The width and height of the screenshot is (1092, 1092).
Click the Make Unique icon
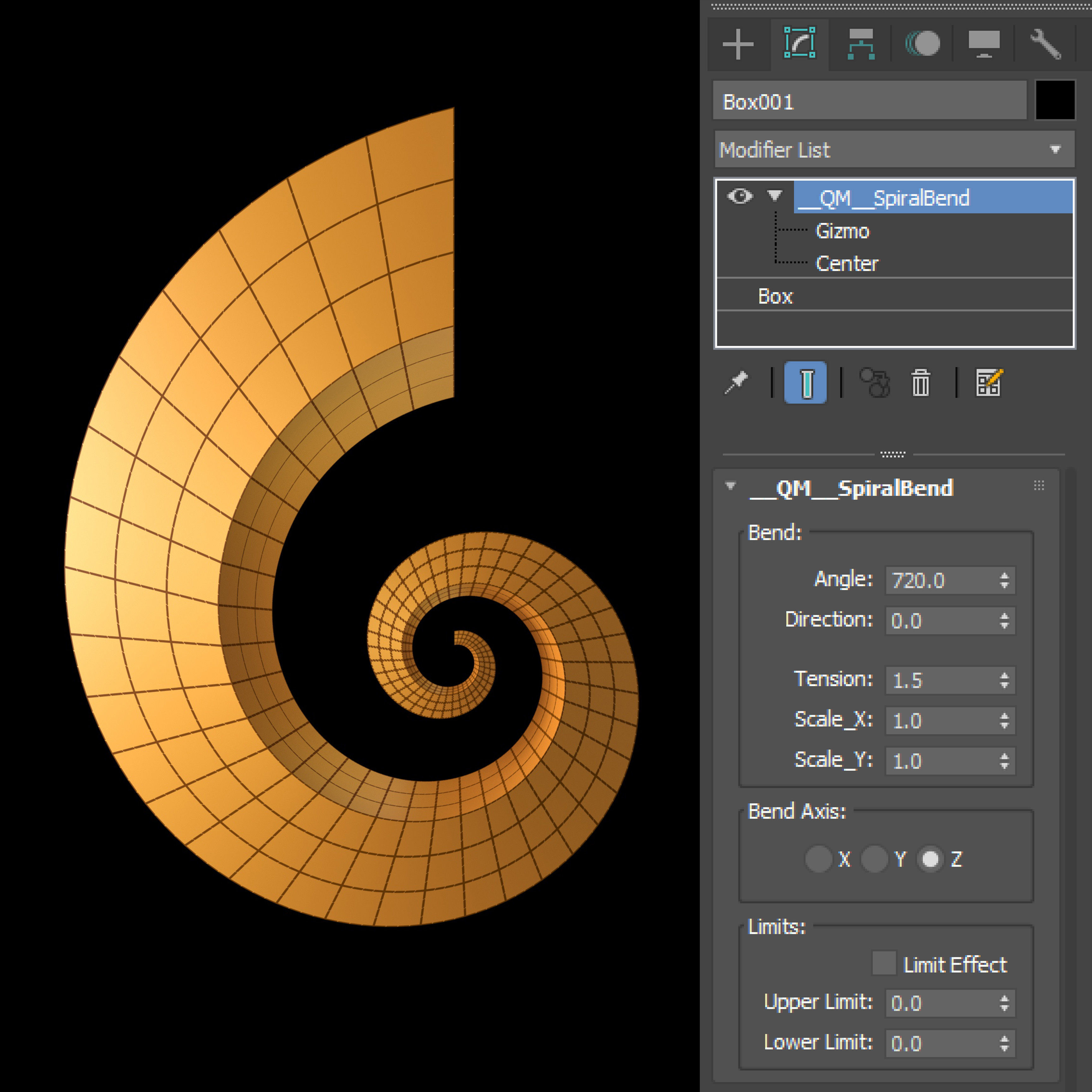pyautogui.click(x=875, y=383)
